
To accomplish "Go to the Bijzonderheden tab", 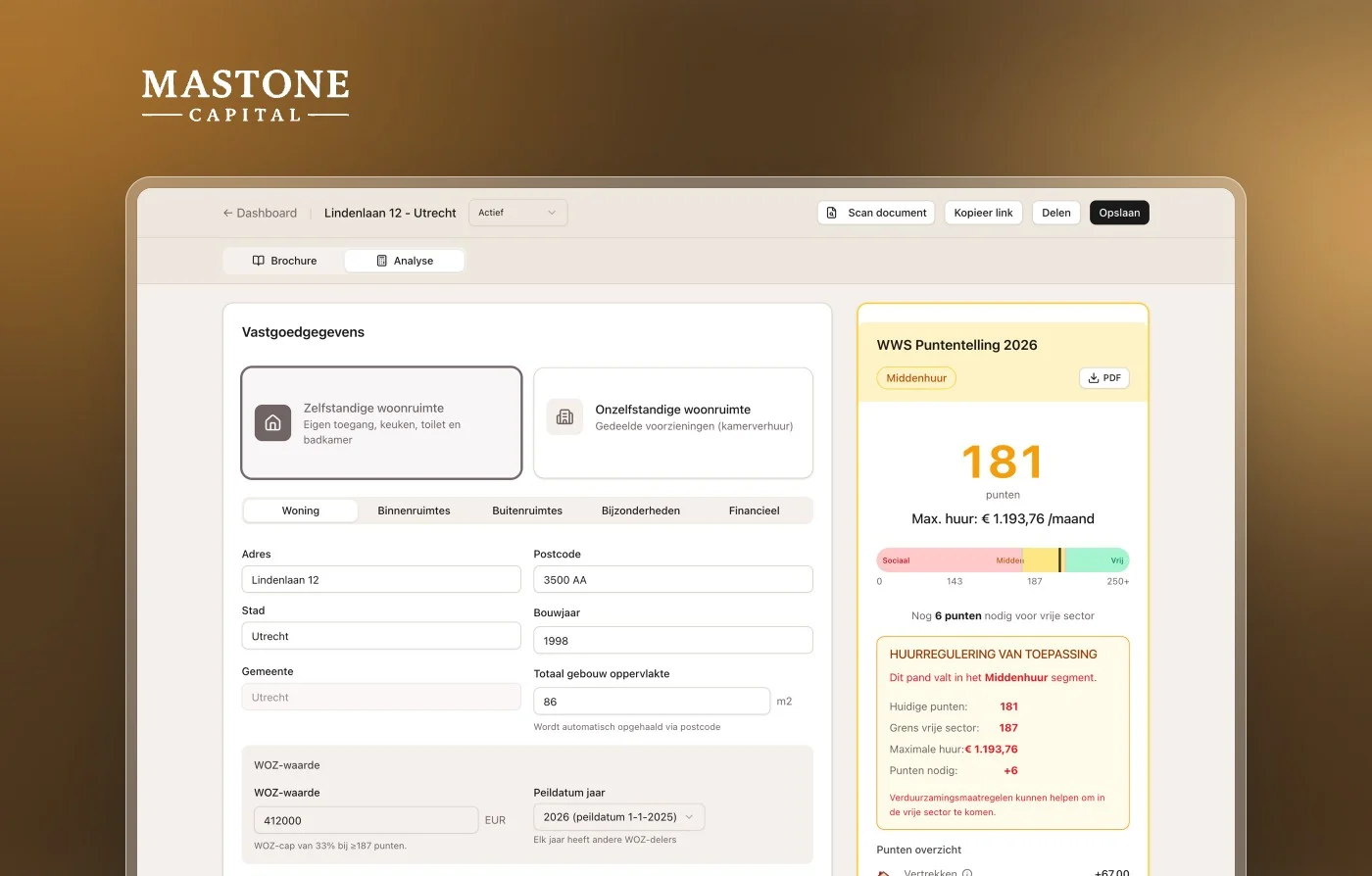I will (x=641, y=511).
